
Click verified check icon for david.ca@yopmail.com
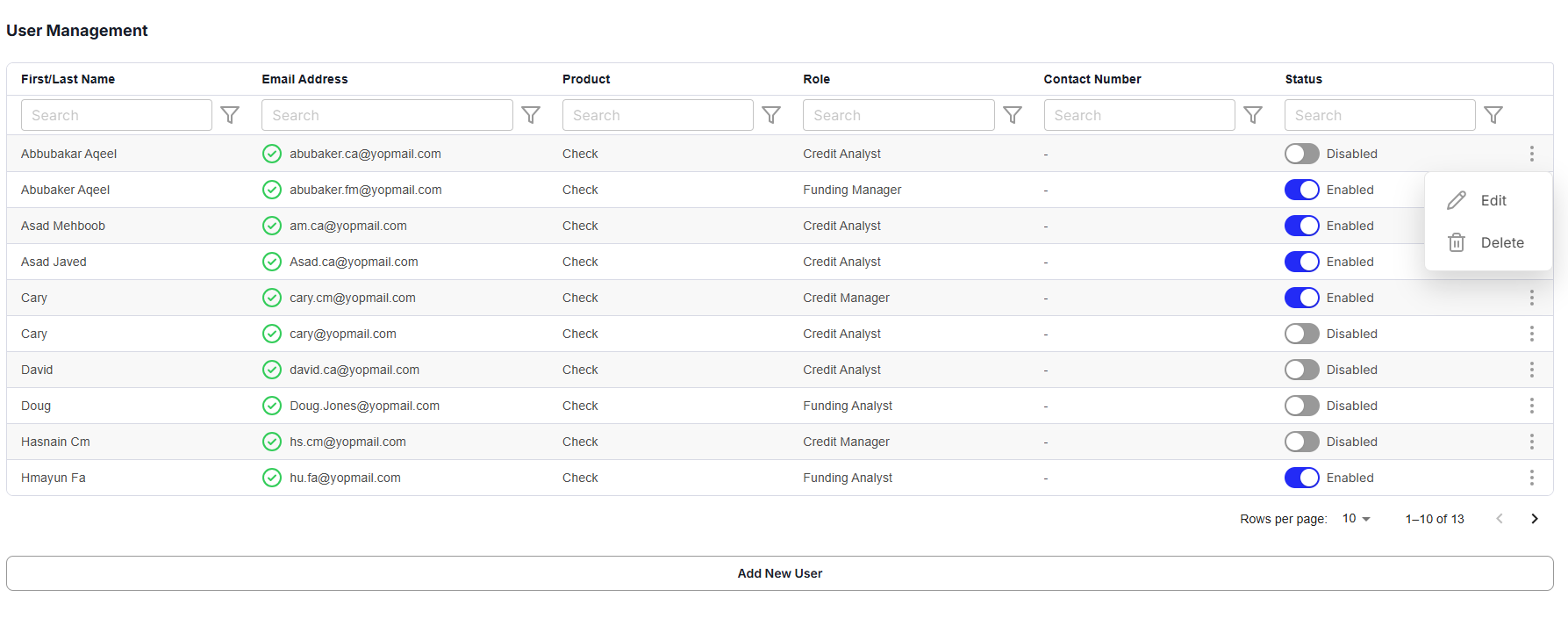tap(272, 370)
